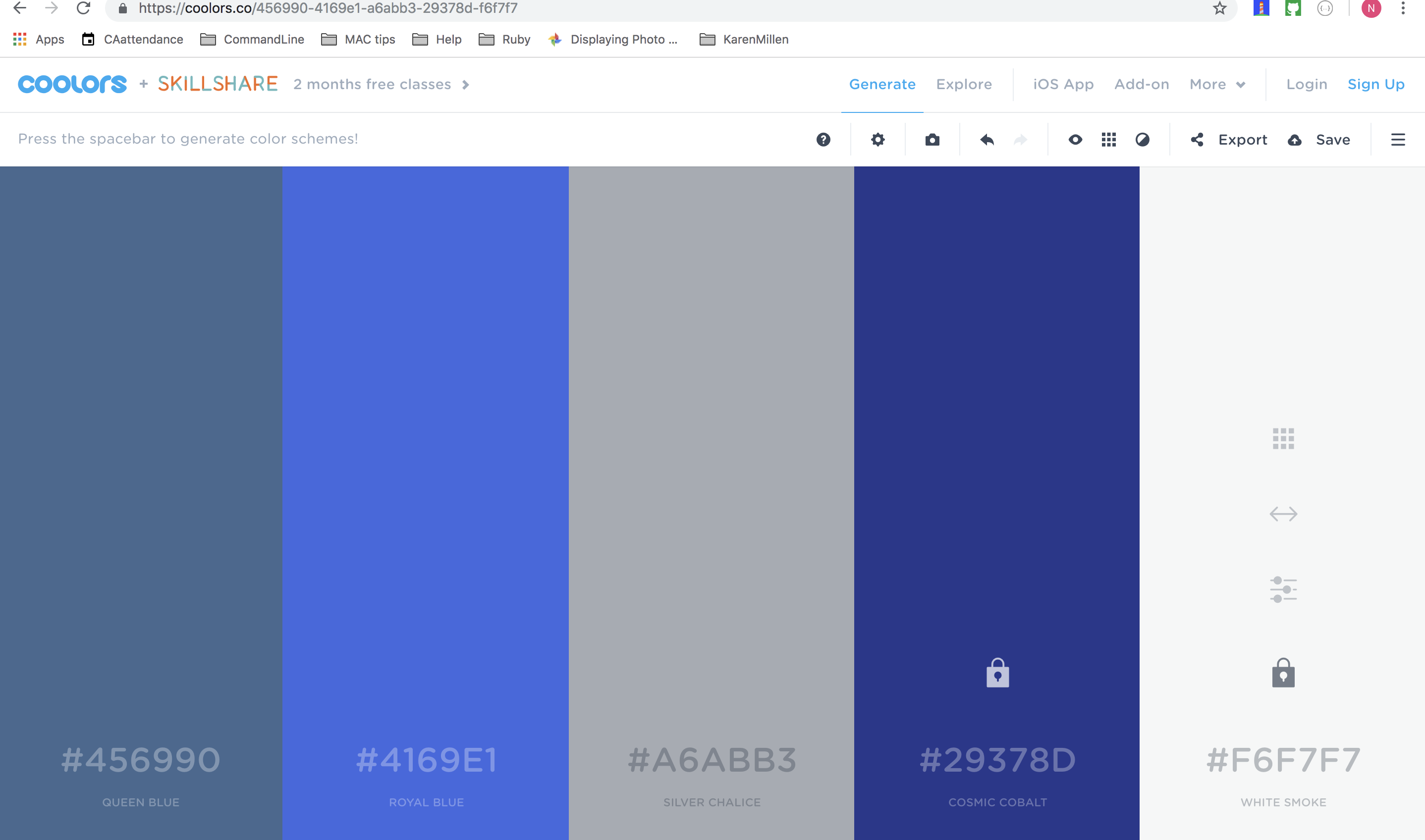The height and width of the screenshot is (840, 1425).
Task: Open settings gear in toolbar
Action: (x=877, y=140)
